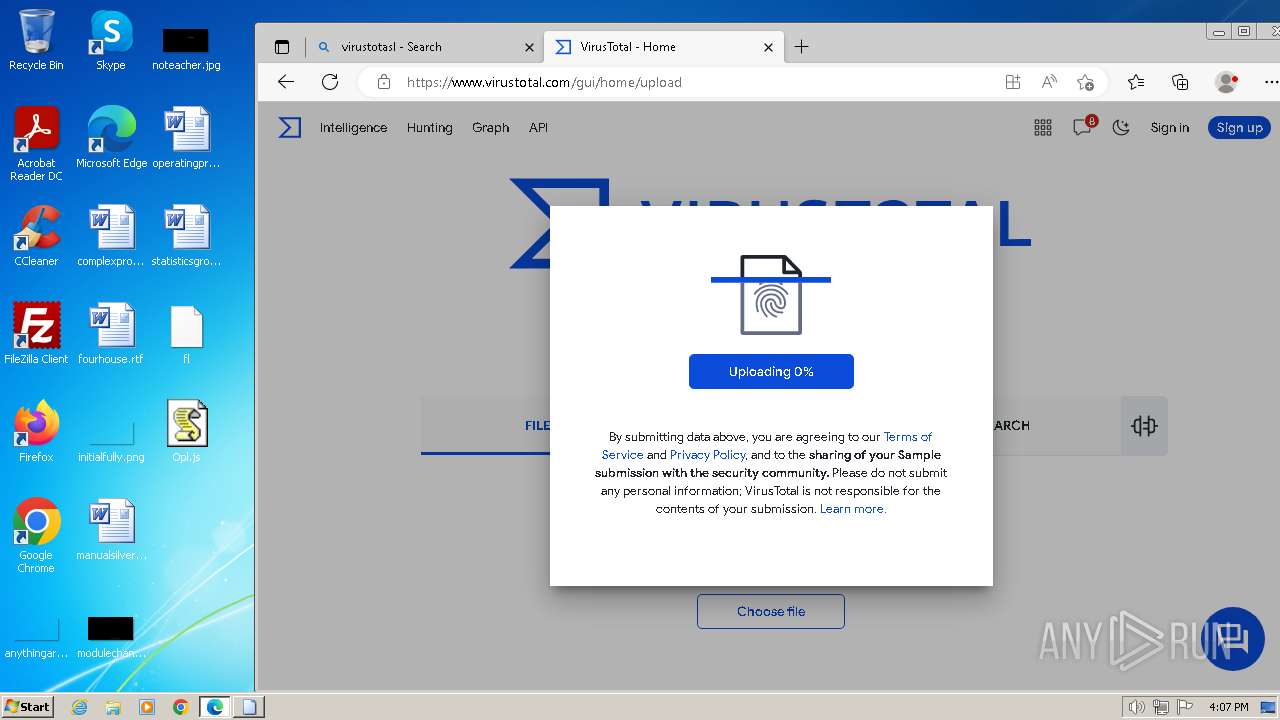Open Opl.js script file on desktop
The height and width of the screenshot is (720, 1280).
(186, 432)
